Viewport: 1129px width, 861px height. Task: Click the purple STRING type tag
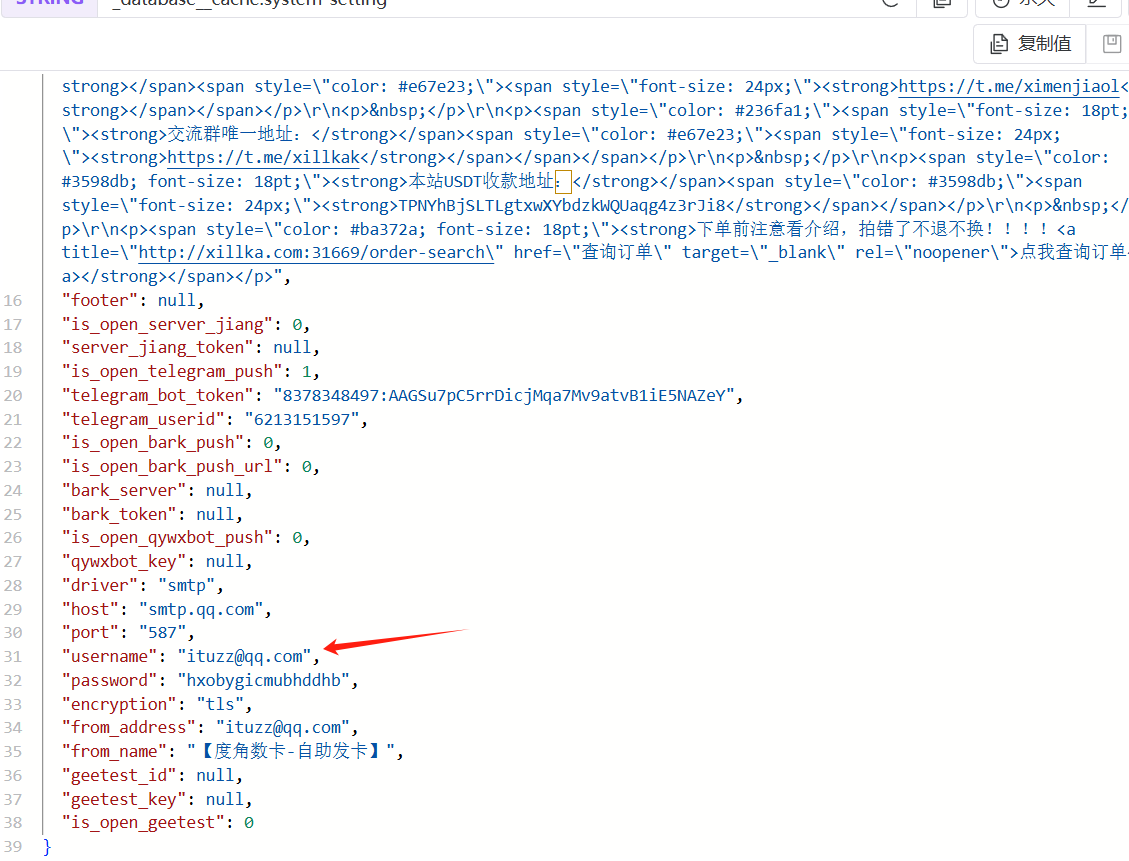(x=48, y=3)
